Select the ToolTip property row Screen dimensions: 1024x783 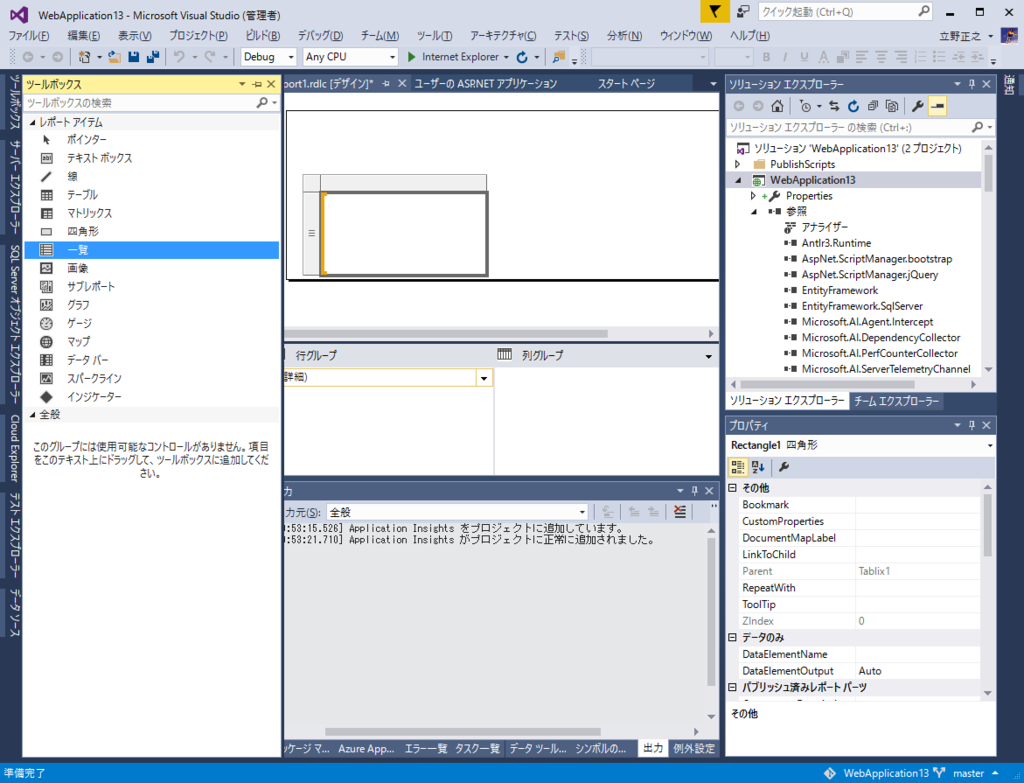pyautogui.click(x=861, y=605)
